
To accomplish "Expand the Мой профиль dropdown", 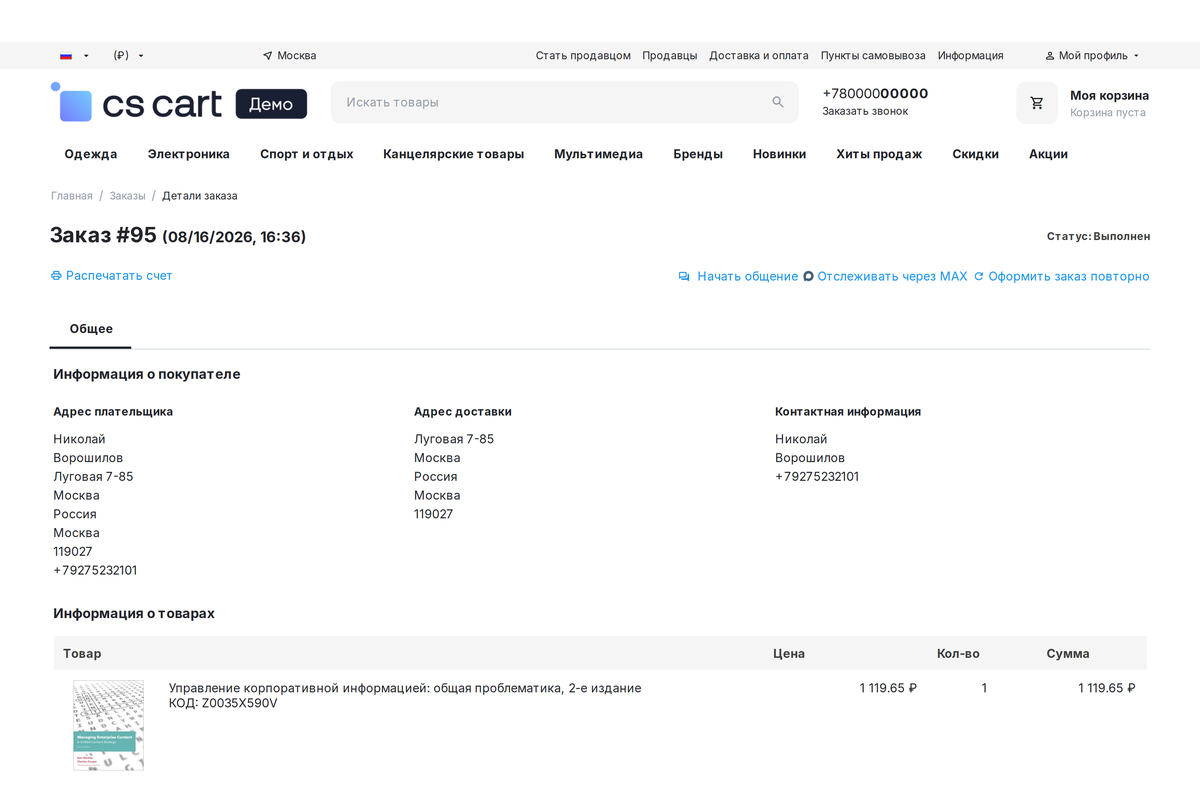I will [1092, 56].
